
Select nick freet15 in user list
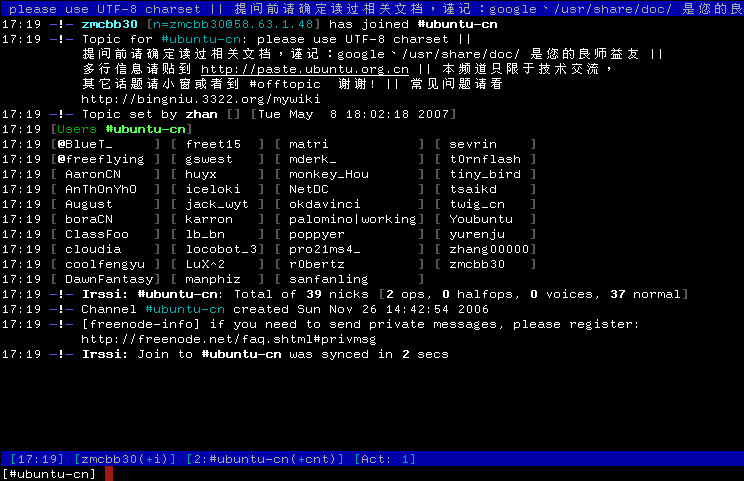(x=213, y=144)
